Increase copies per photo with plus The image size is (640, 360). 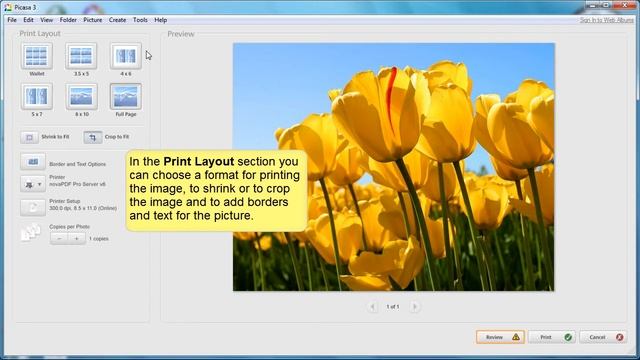click(x=77, y=238)
